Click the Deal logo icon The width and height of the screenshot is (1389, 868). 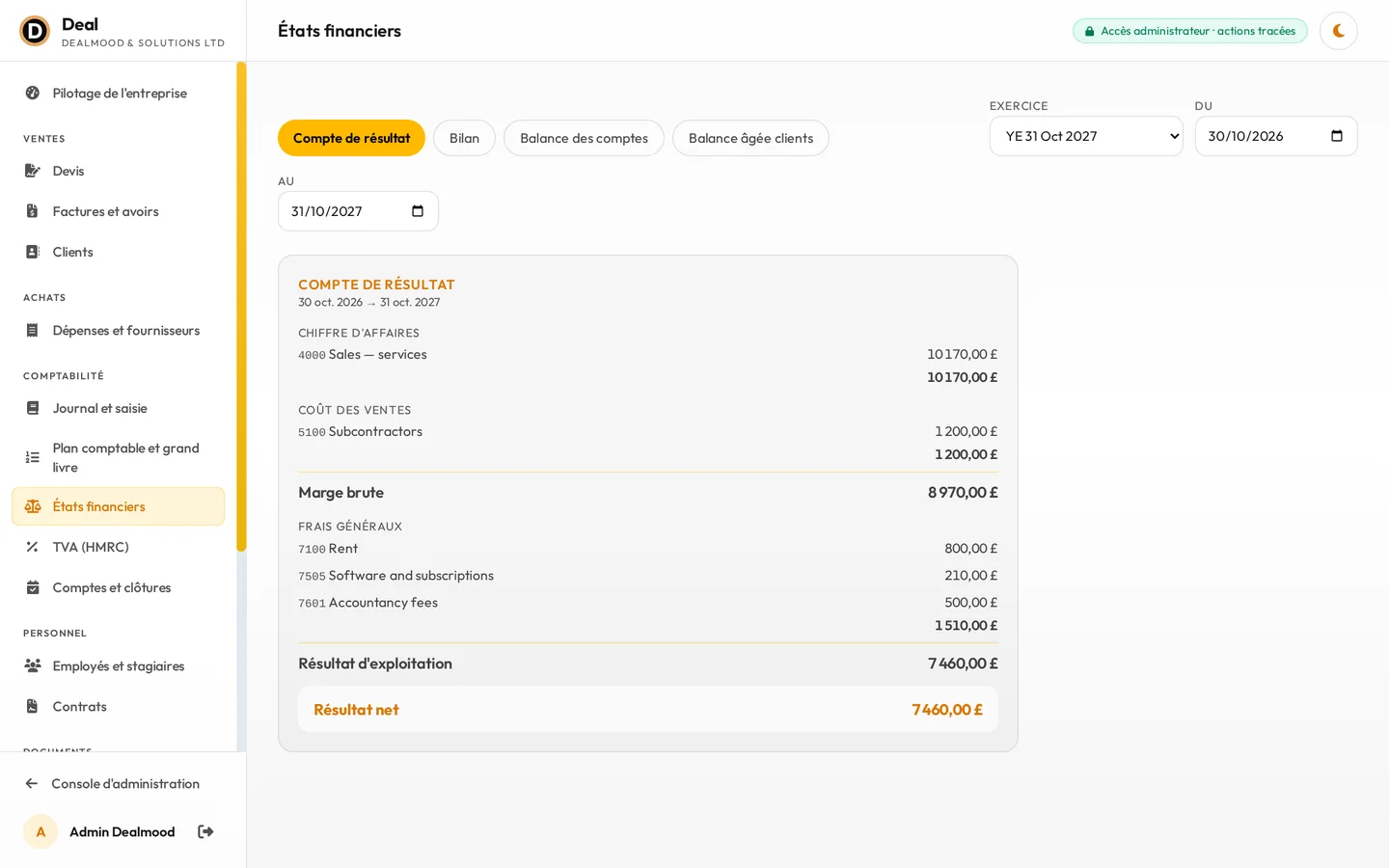(x=35, y=31)
